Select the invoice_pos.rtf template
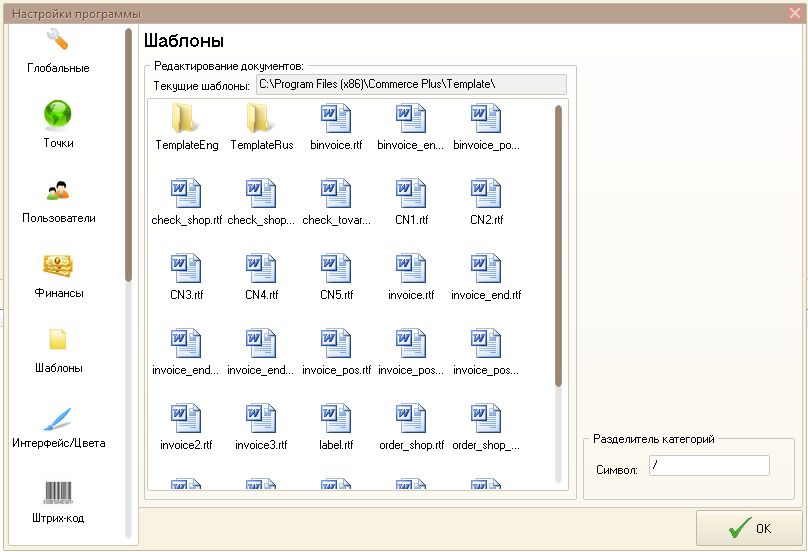 336,352
